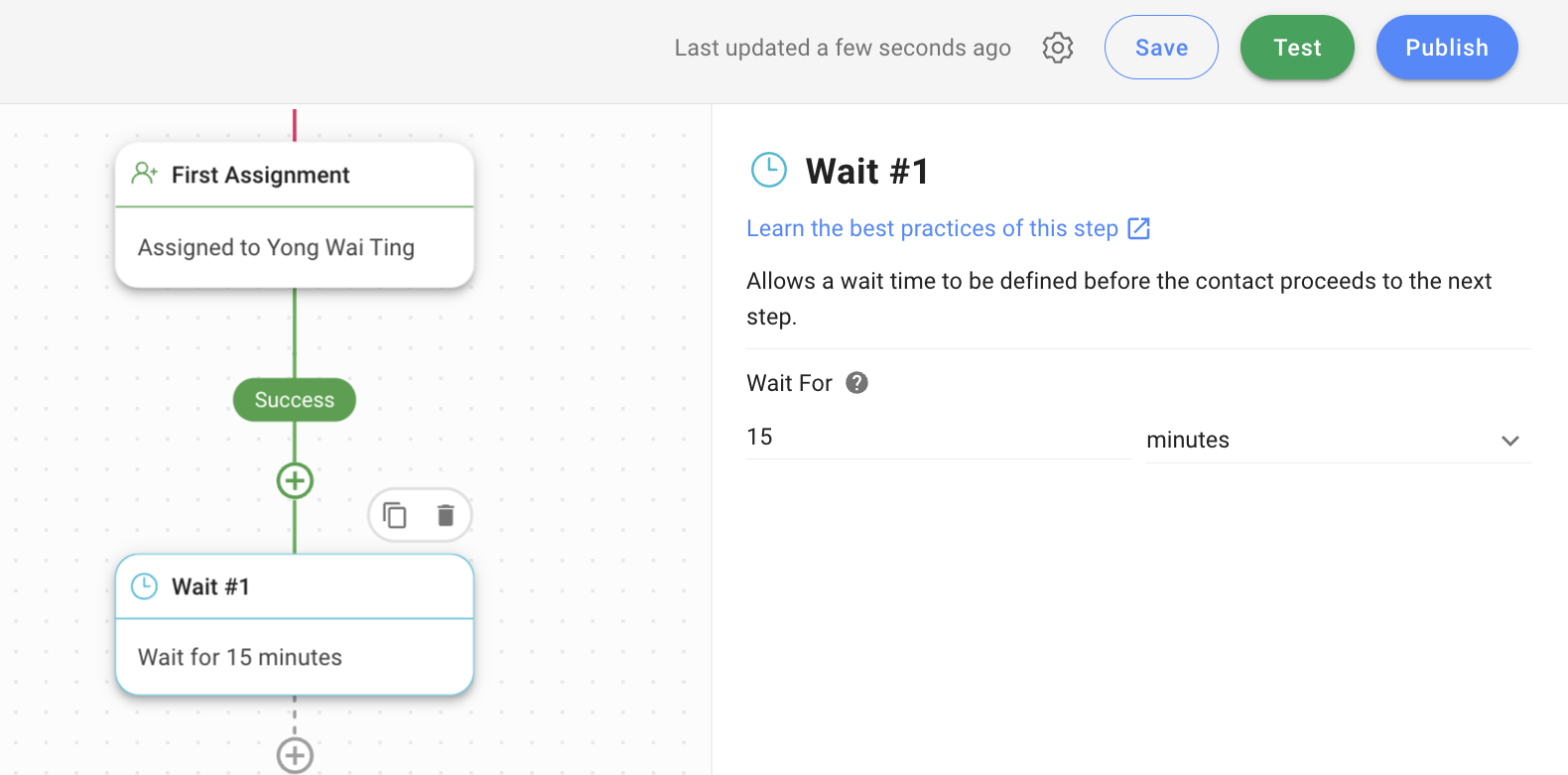Save the workflow
This screenshot has width=1568, height=775.
(x=1161, y=48)
